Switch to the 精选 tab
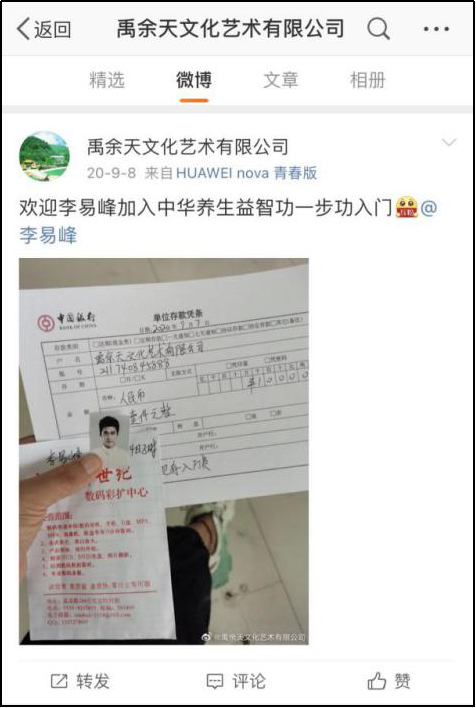476x708 pixels. tap(107, 80)
